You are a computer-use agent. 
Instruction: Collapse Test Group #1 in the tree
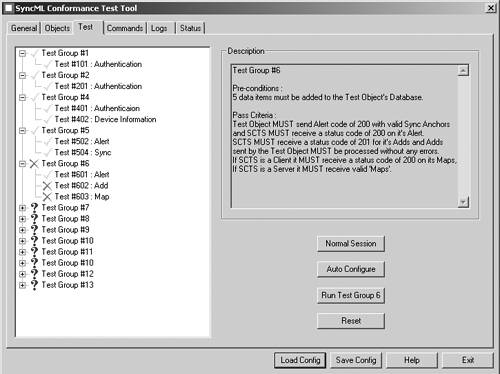click(x=22, y=53)
